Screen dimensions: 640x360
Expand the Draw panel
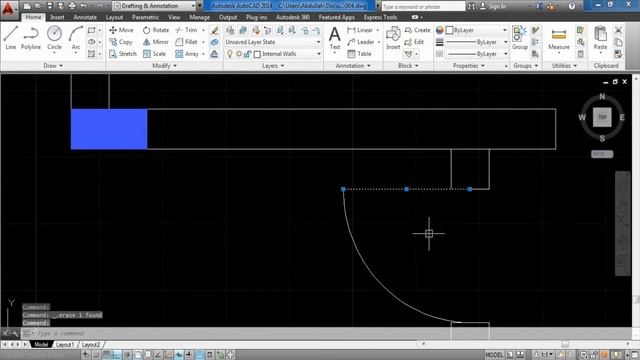(53, 66)
